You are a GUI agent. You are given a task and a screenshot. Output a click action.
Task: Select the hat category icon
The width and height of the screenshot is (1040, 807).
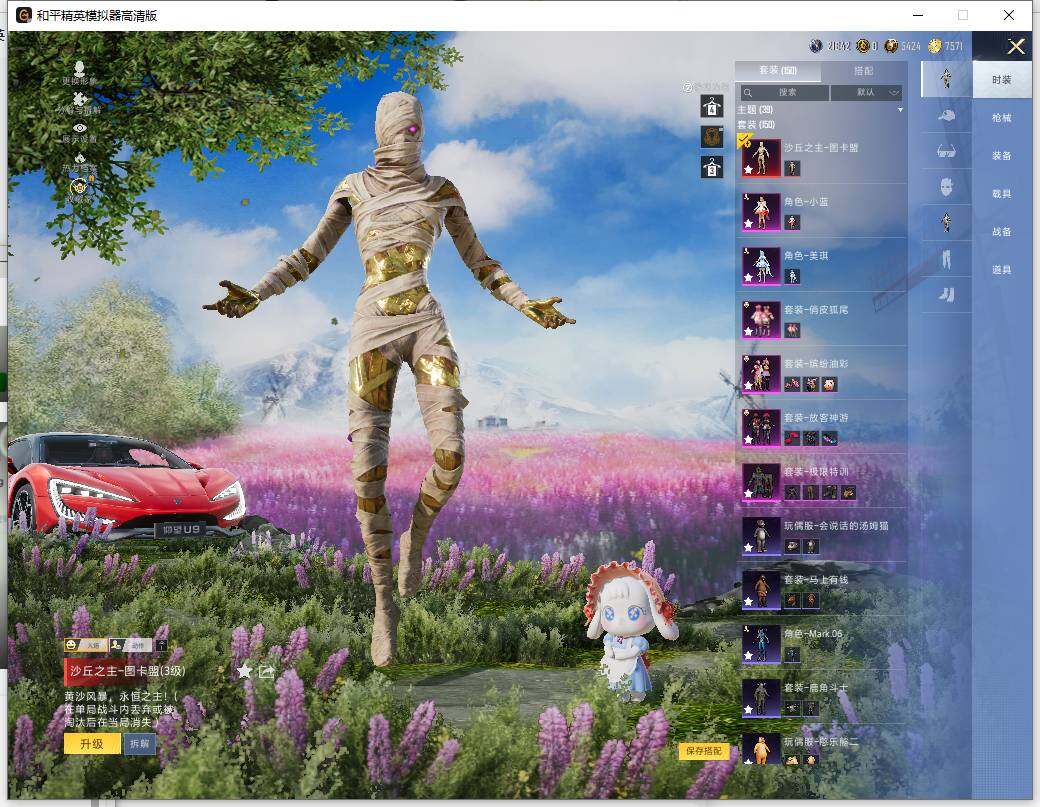click(946, 116)
